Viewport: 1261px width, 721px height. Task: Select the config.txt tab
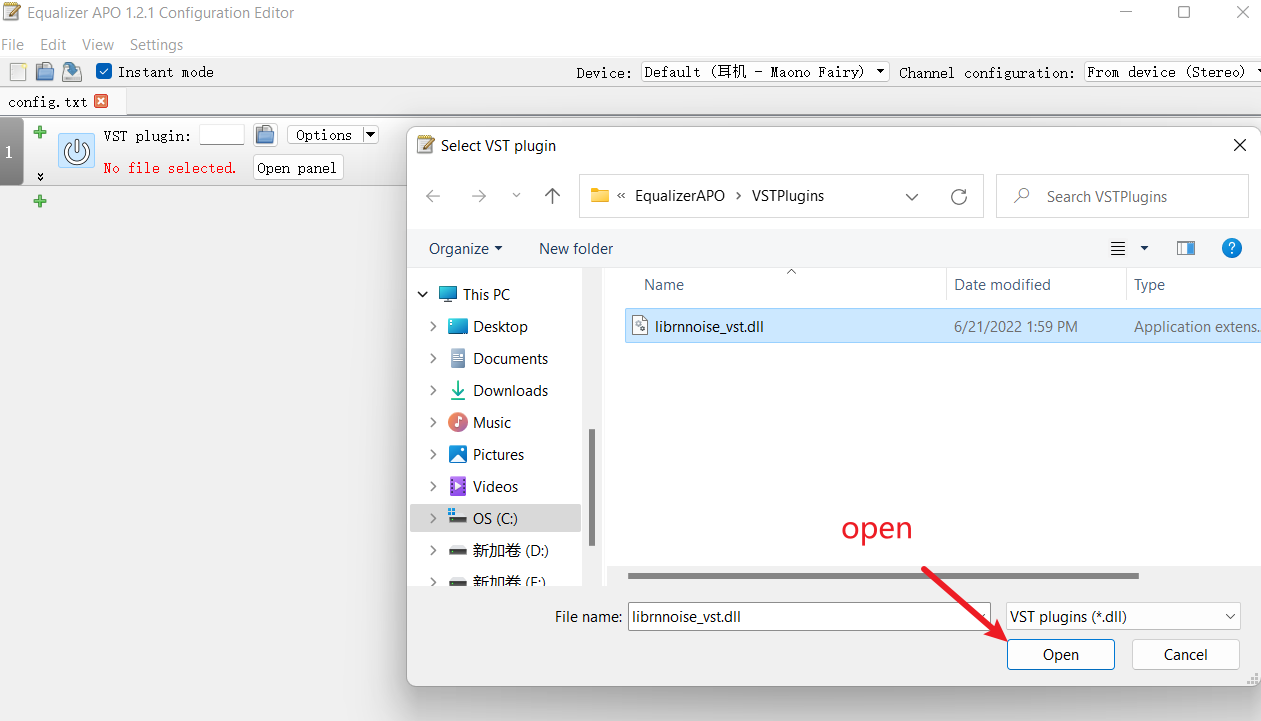click(48, 102)
